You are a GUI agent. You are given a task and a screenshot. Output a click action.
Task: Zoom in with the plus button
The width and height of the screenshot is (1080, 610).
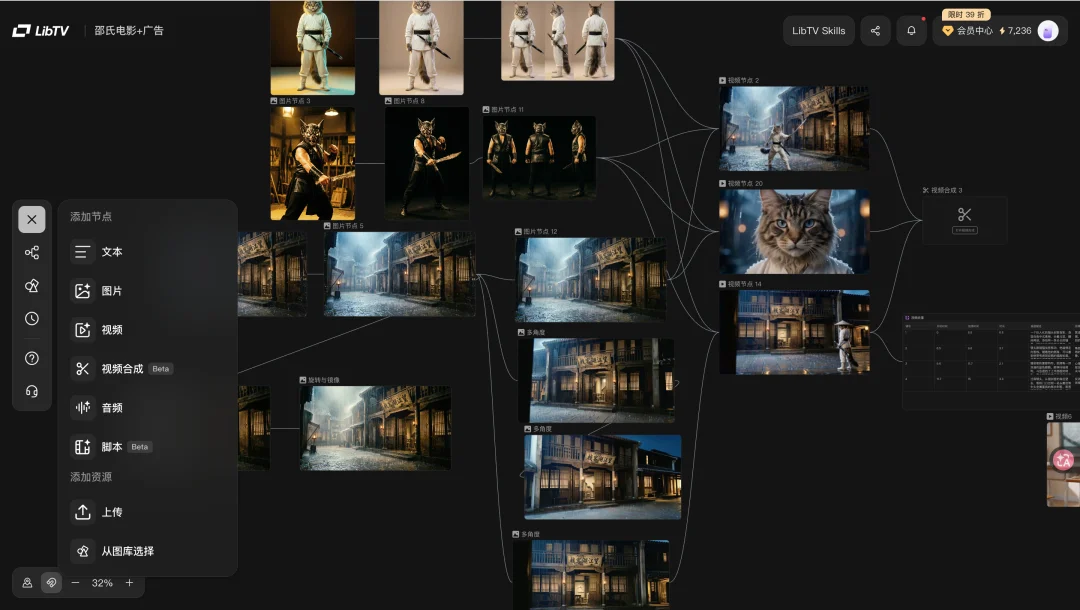coord(129,583)
